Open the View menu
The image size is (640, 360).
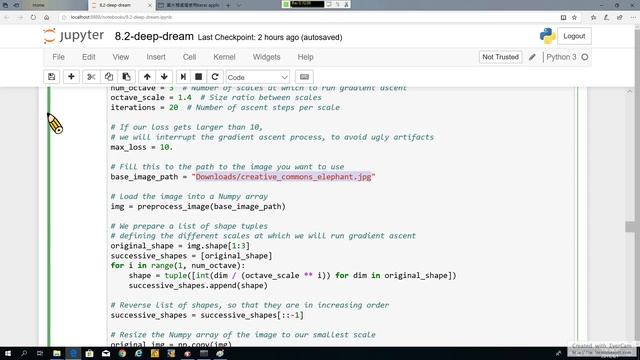121,57
